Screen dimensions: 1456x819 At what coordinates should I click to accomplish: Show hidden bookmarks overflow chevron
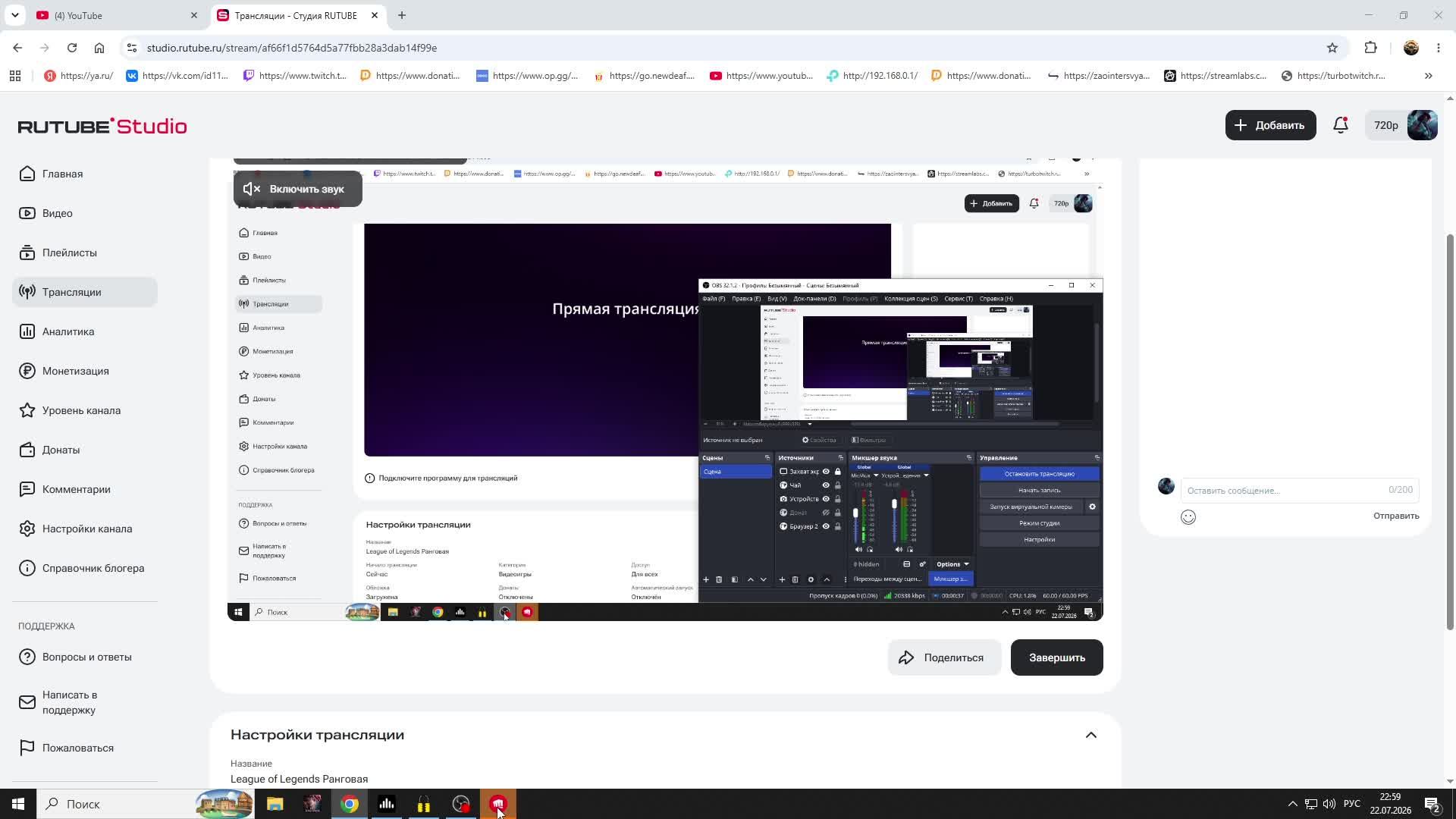pos(1429,76)
